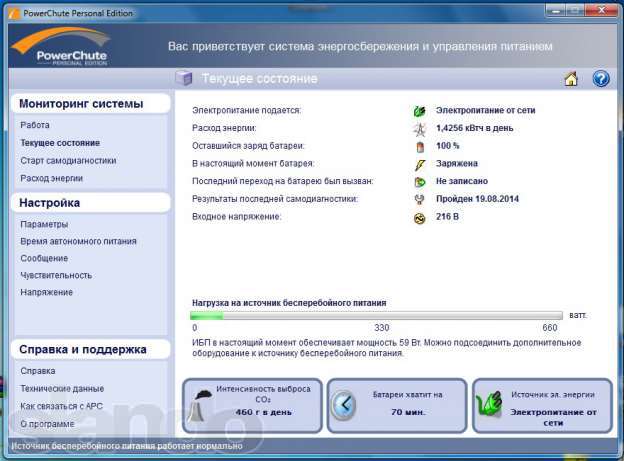Select Текущее состояние in sidebar

point(60,143)
